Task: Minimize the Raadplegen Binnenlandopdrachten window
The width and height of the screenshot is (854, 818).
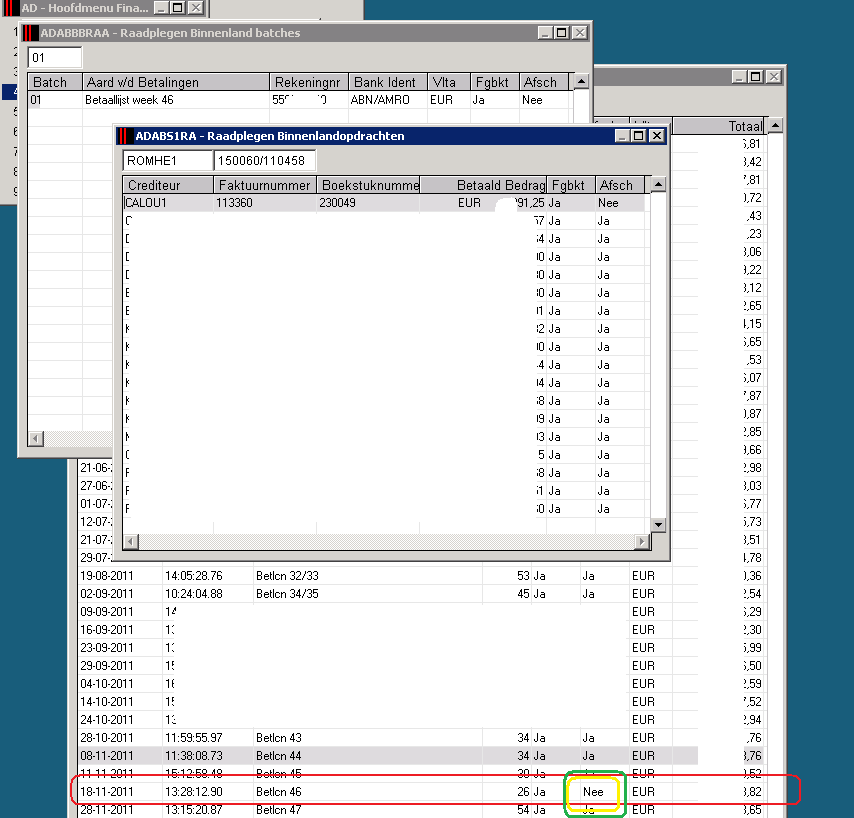Action: click(x=622, y=136)
